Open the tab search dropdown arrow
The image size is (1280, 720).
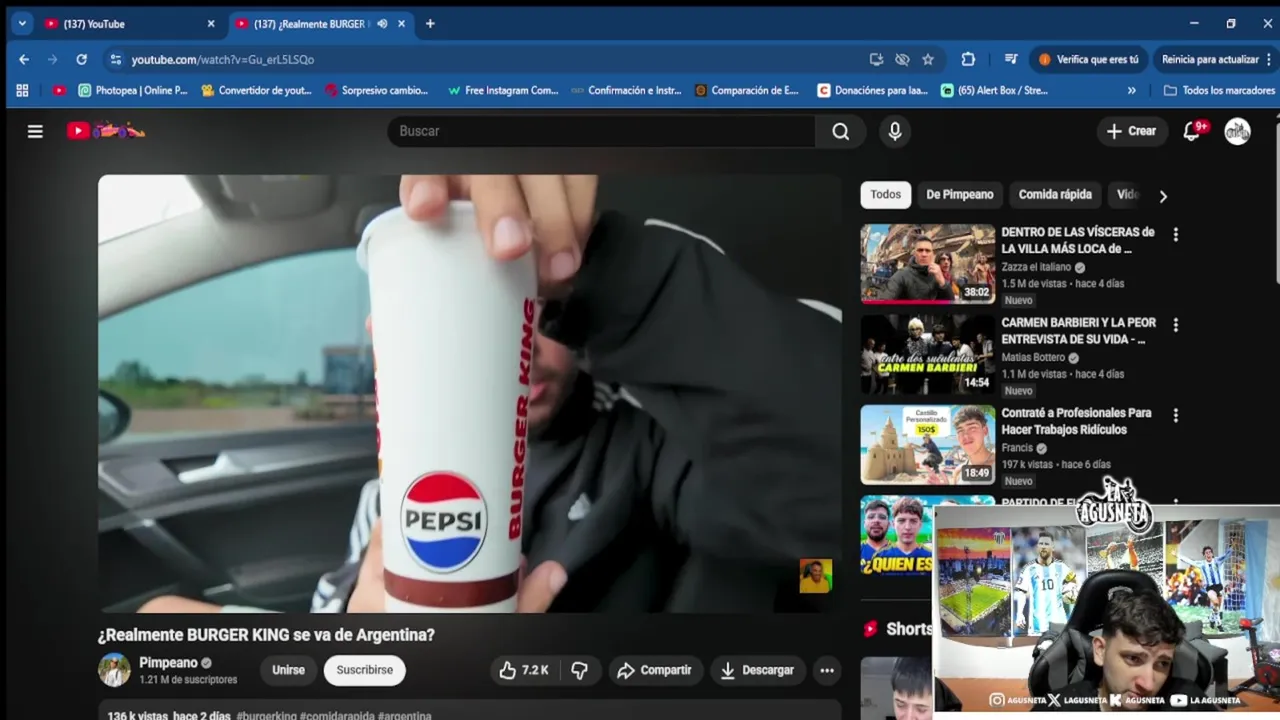click(x=21, y=23)
